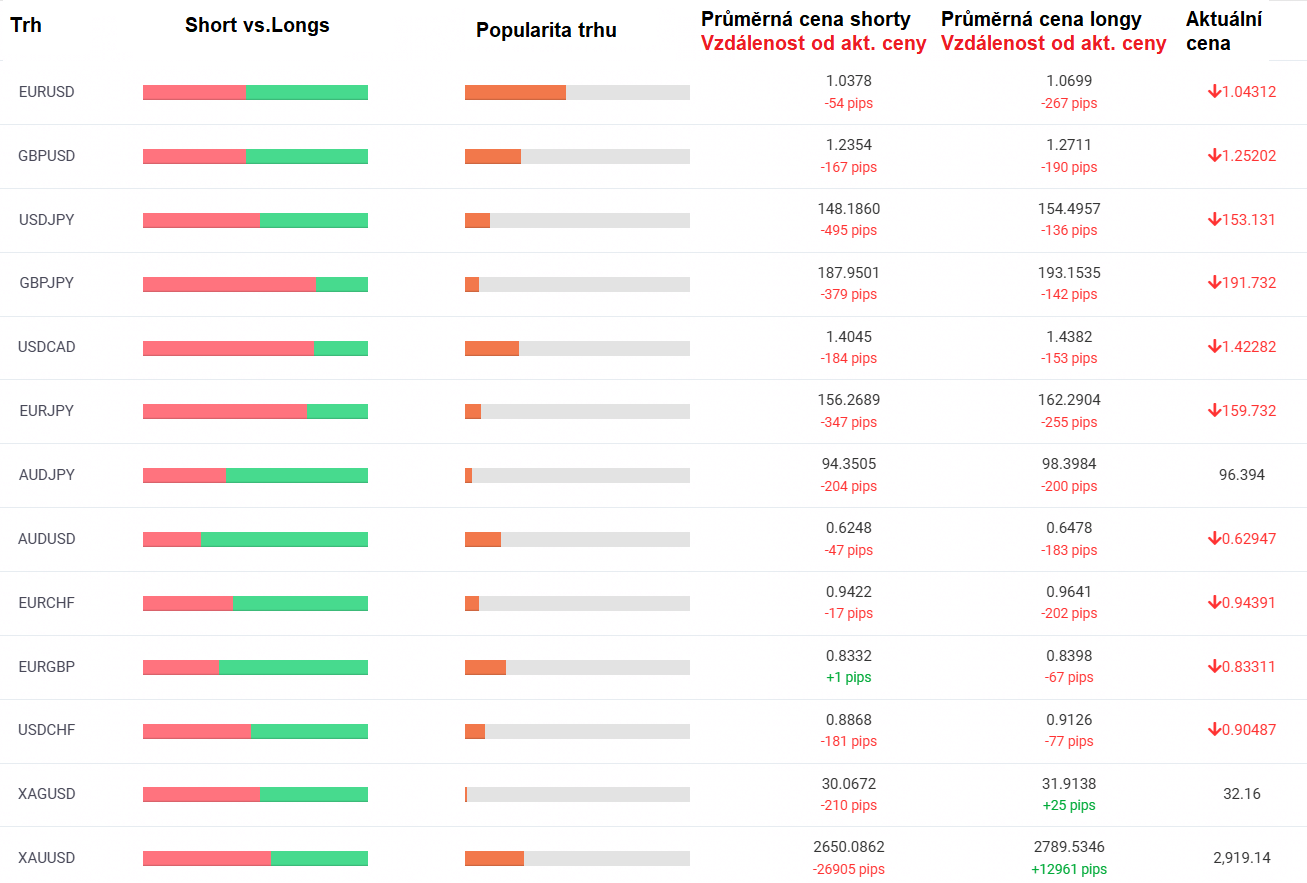1307x883 pixels.
Task: Click the XAUUSD popularity bar
Action: coord(577,859)
